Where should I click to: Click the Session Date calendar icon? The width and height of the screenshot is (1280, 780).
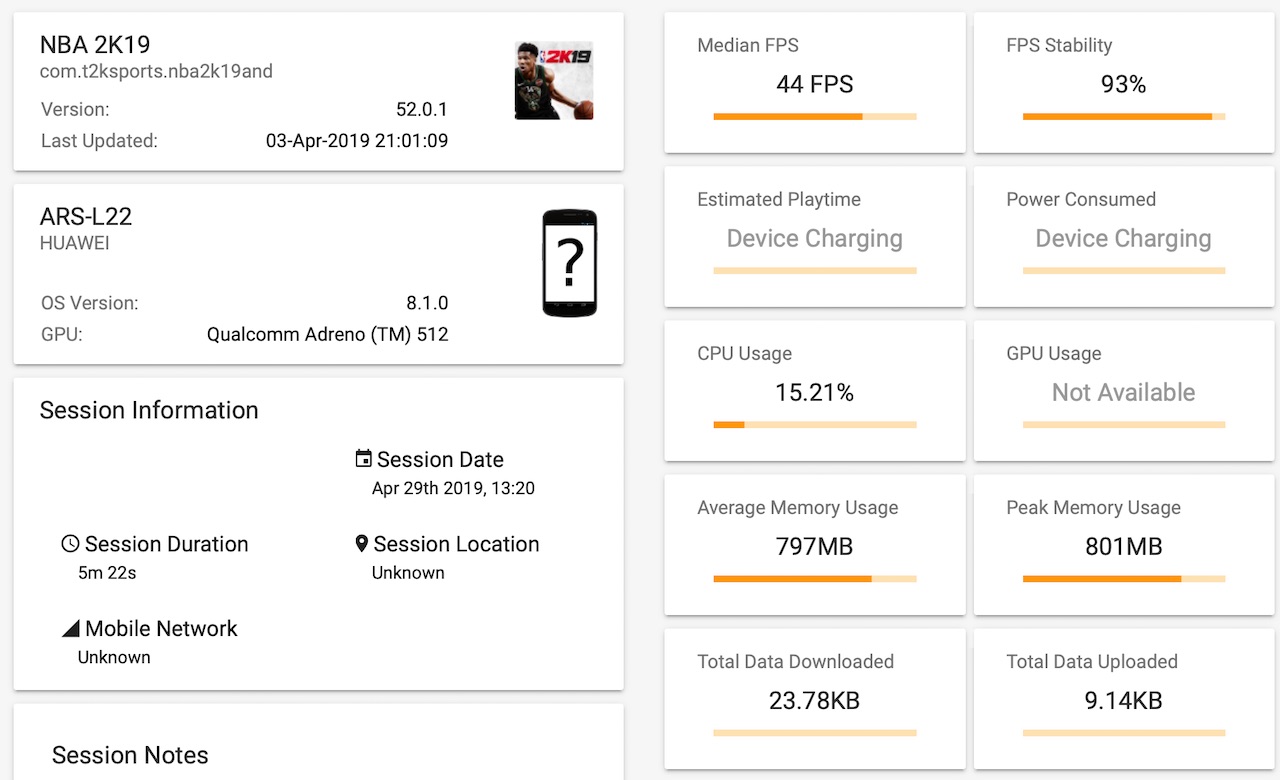click(364, 459)
